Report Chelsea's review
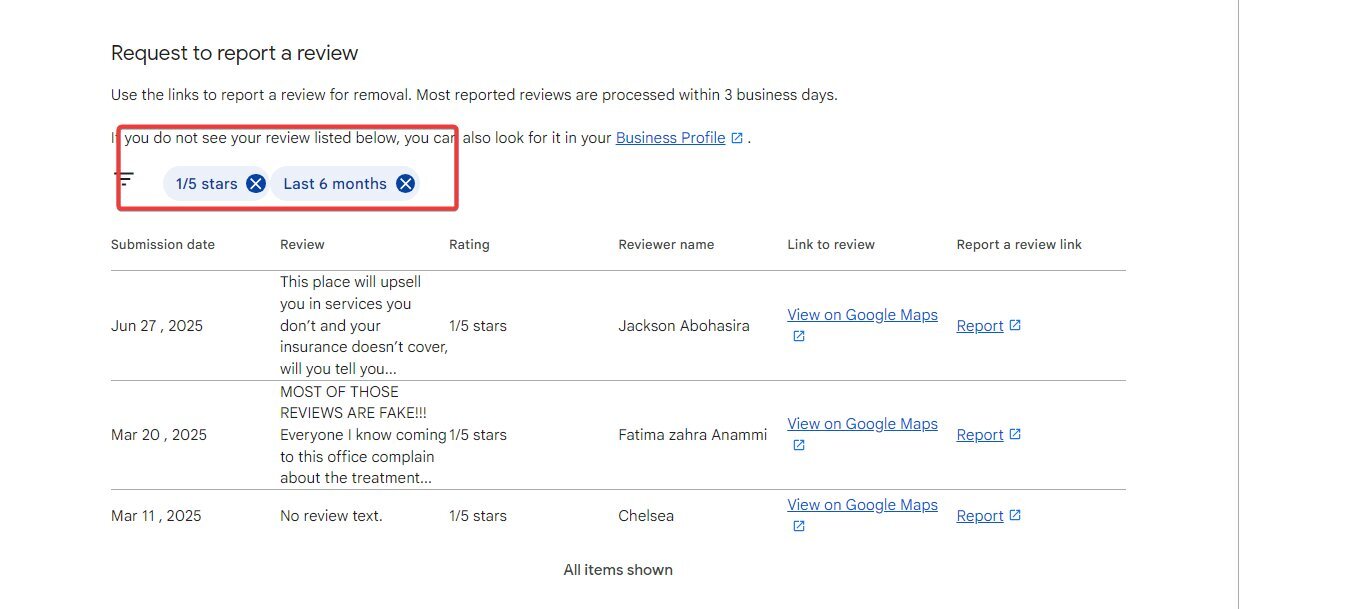Screen dimensions: 1347x609 pyautogui.click(x=979, y=516)
